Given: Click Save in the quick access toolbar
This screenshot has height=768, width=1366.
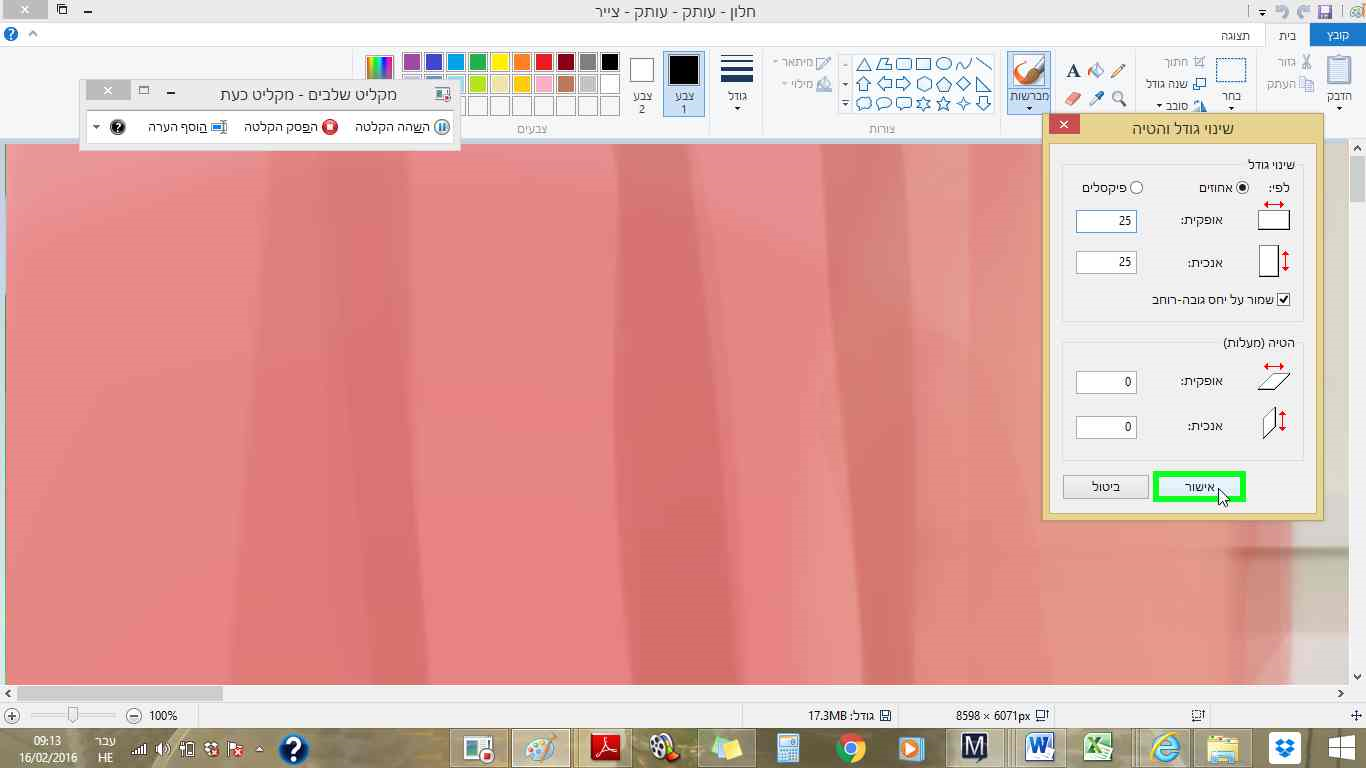Looking at the screenshot, I should pos(1325,11).
